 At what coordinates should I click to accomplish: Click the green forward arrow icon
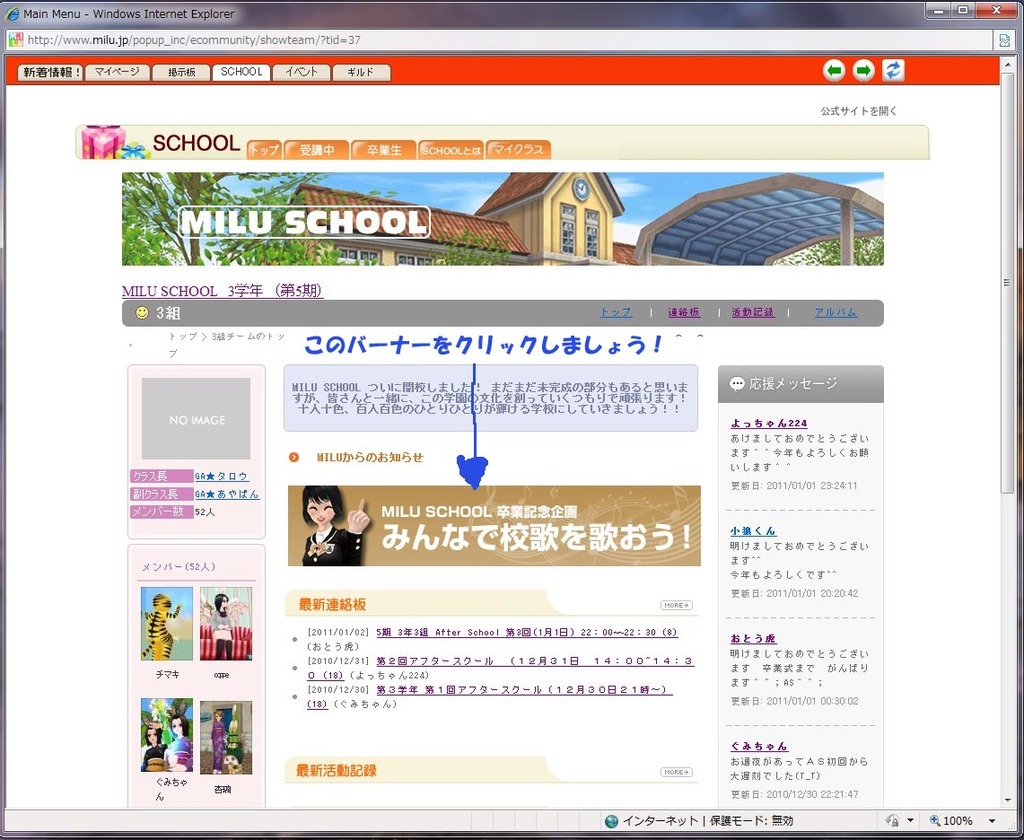point(863,70)
